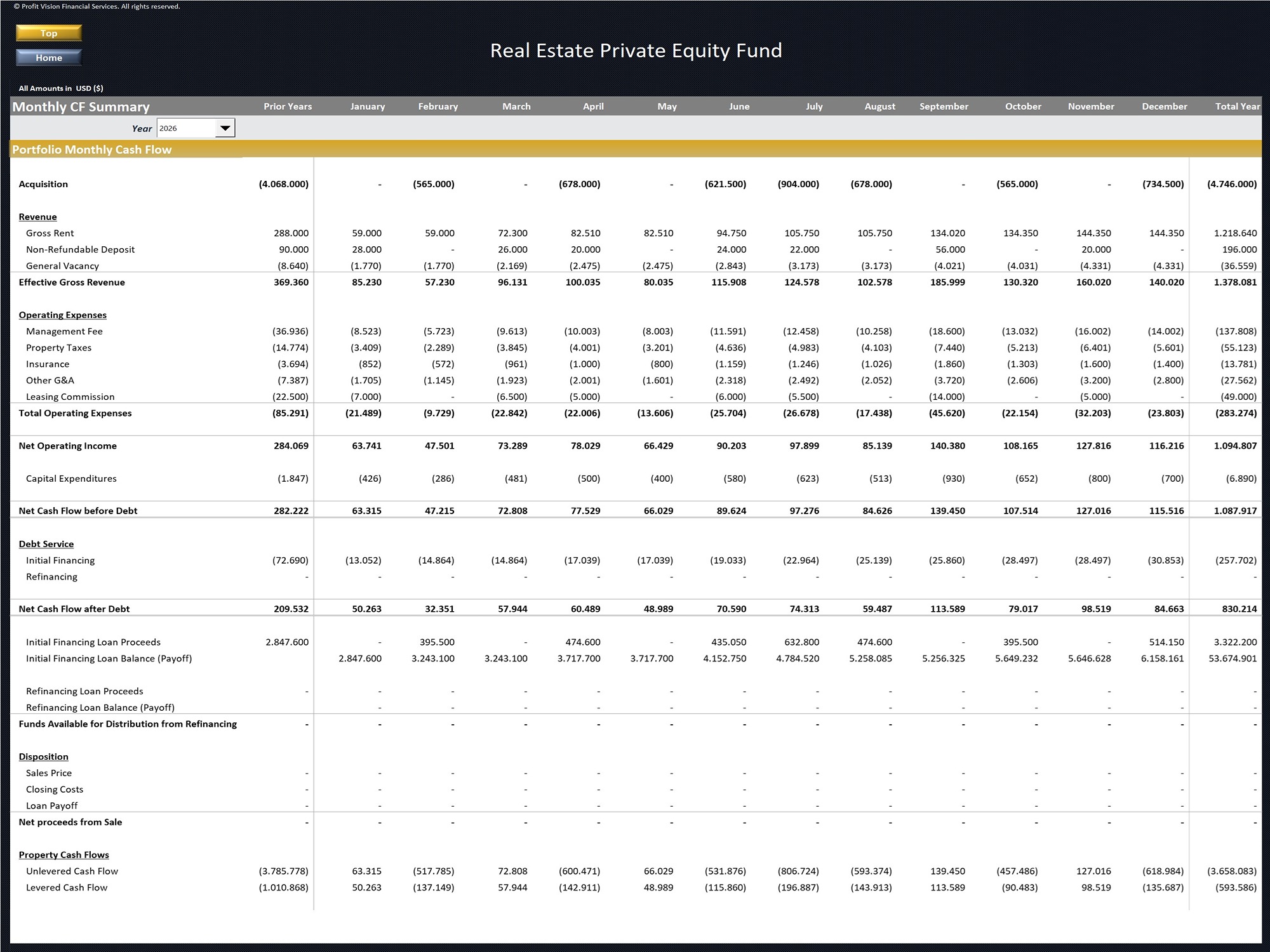Screen dimensions: 1270x952
Task: Select the Levered Cash Flow row label
Action: coord(67,888)
